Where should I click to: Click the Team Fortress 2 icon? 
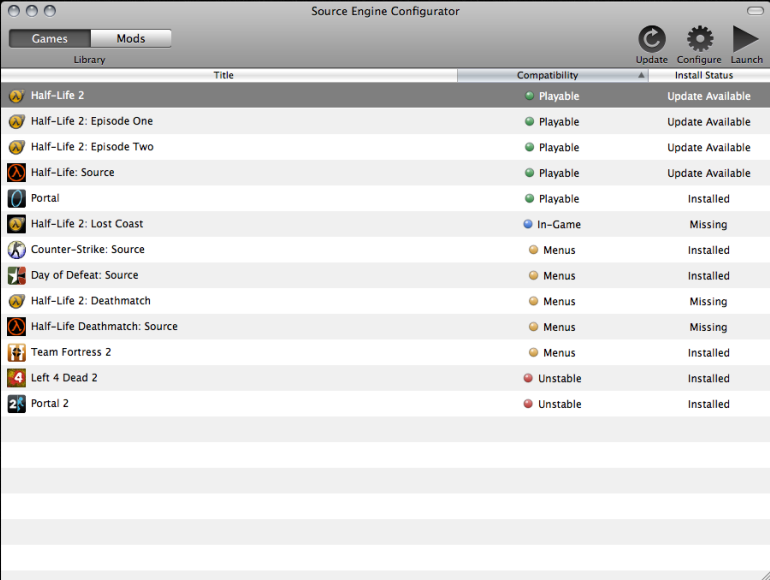point(16,352)
